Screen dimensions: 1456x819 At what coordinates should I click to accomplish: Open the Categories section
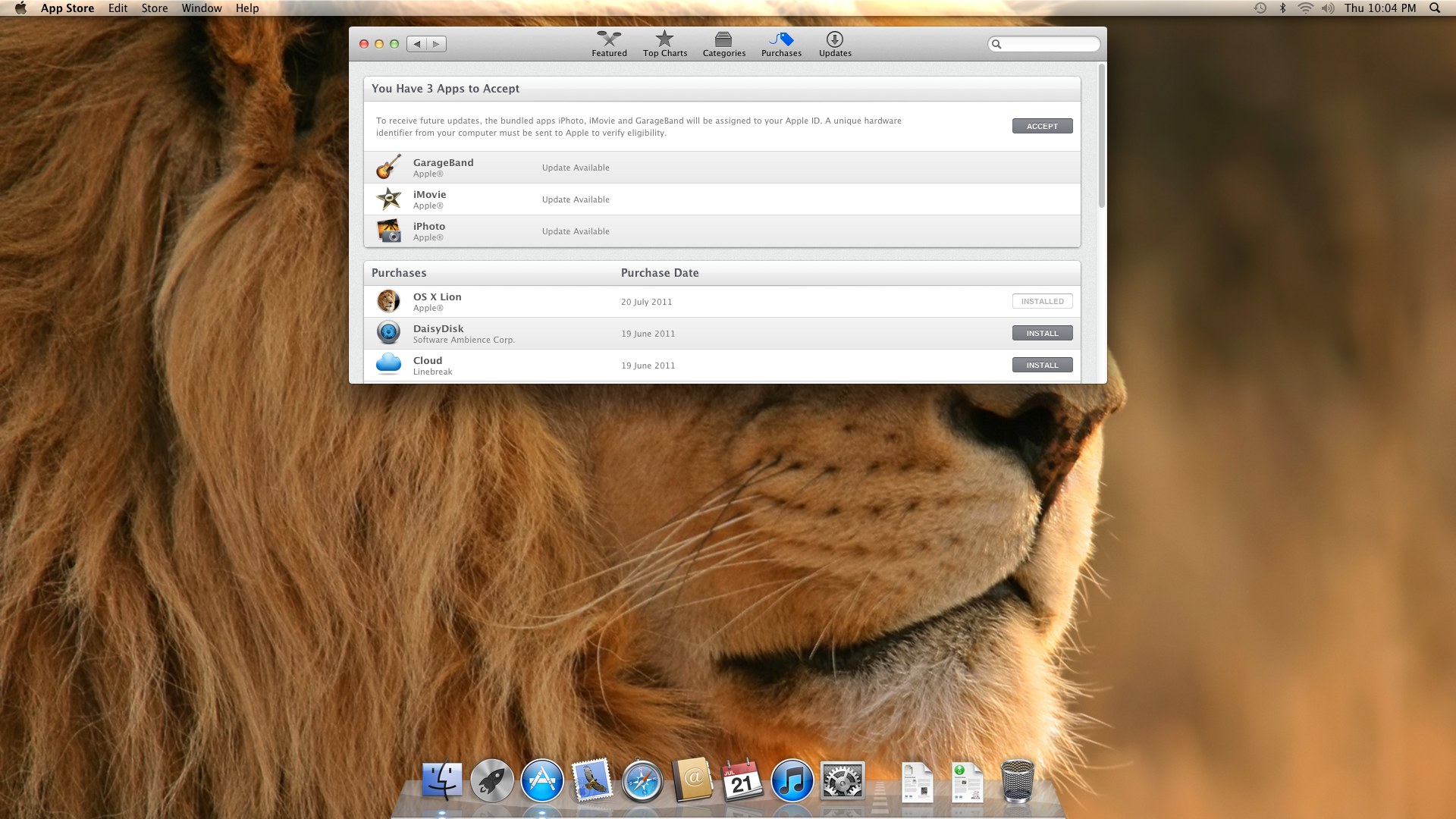723,44
